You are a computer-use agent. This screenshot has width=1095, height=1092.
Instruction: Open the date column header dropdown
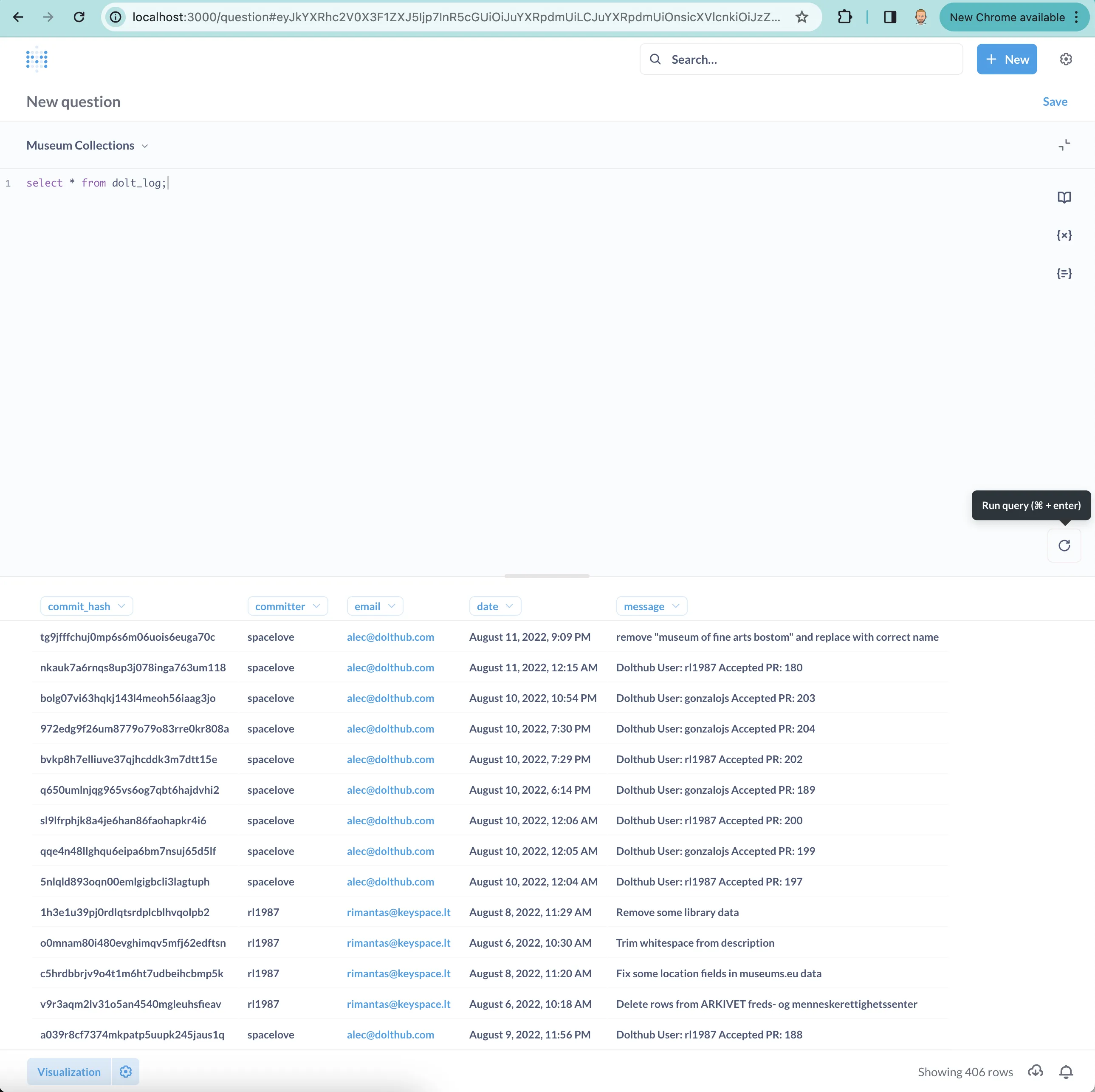(x=494, y=606)
